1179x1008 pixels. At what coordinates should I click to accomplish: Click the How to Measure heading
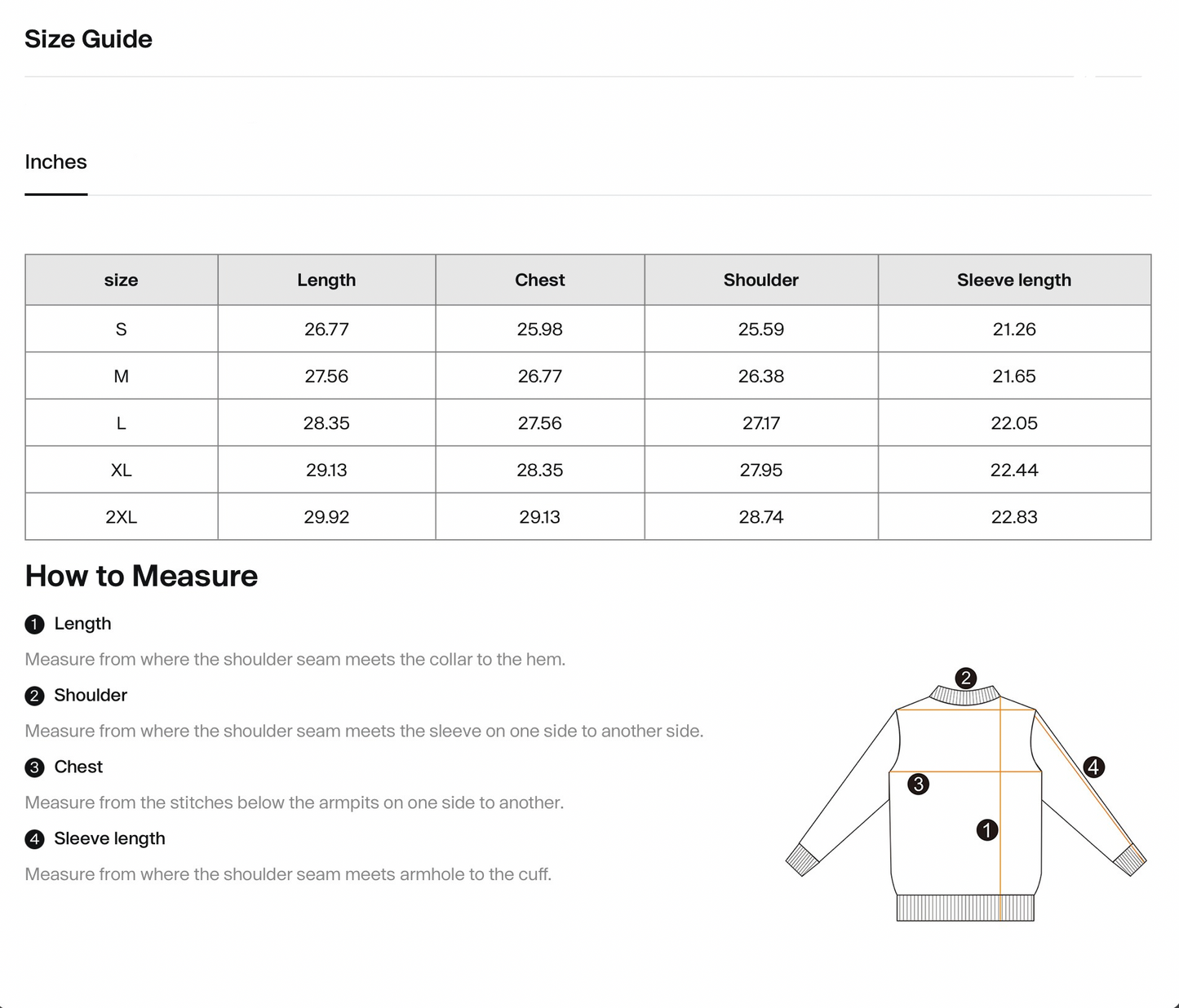(x=141, y=576)
